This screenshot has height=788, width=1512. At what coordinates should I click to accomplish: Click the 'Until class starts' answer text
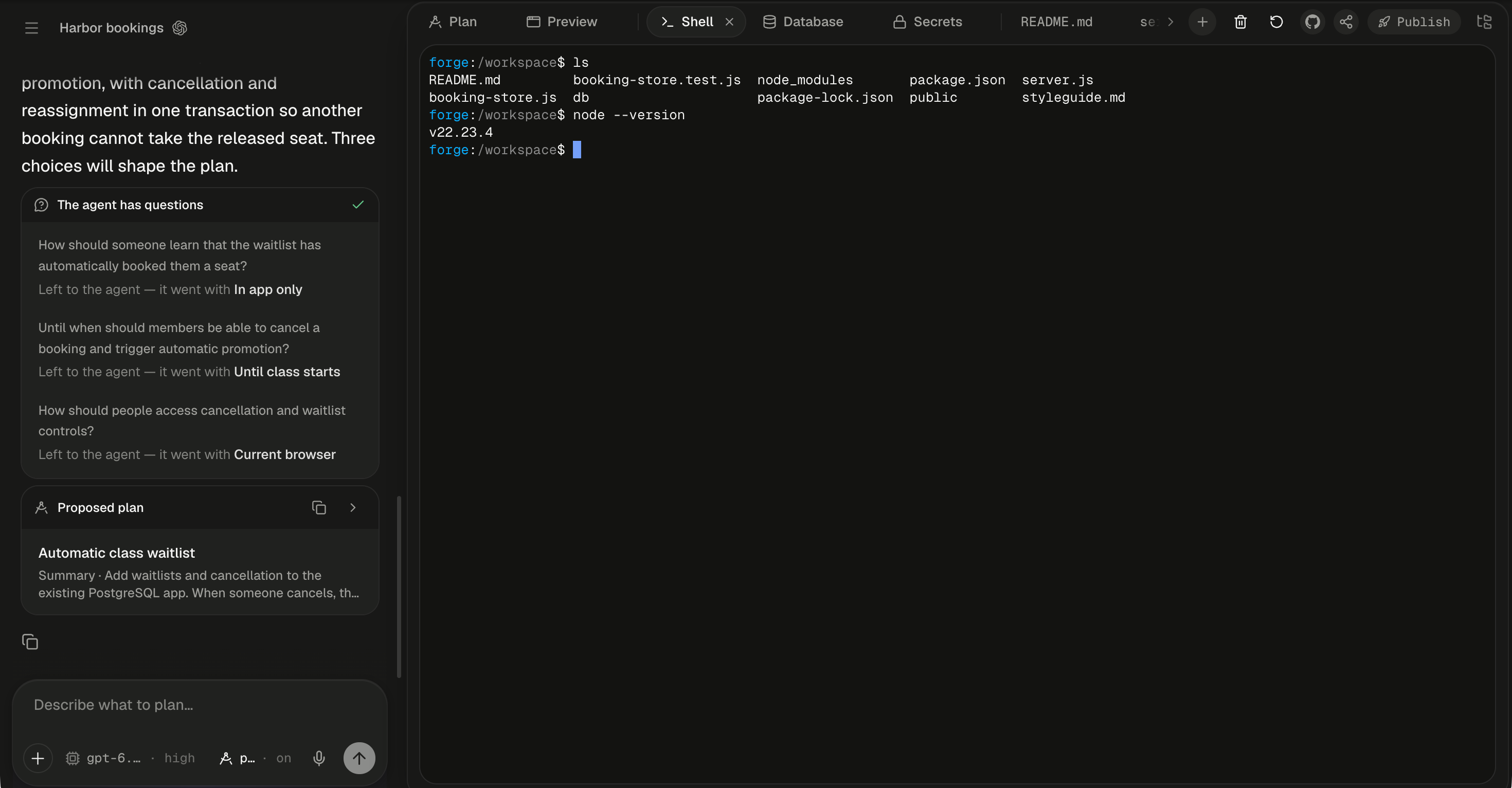coord(287,372)
